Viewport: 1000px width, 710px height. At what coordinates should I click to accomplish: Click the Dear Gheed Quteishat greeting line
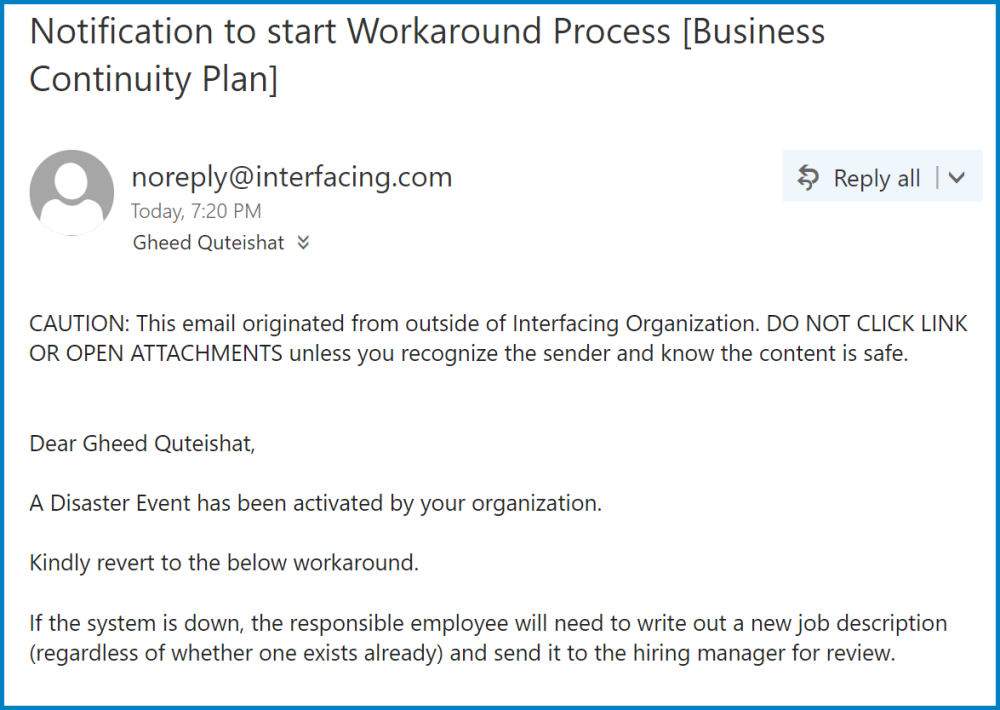[x=143, y=443]
